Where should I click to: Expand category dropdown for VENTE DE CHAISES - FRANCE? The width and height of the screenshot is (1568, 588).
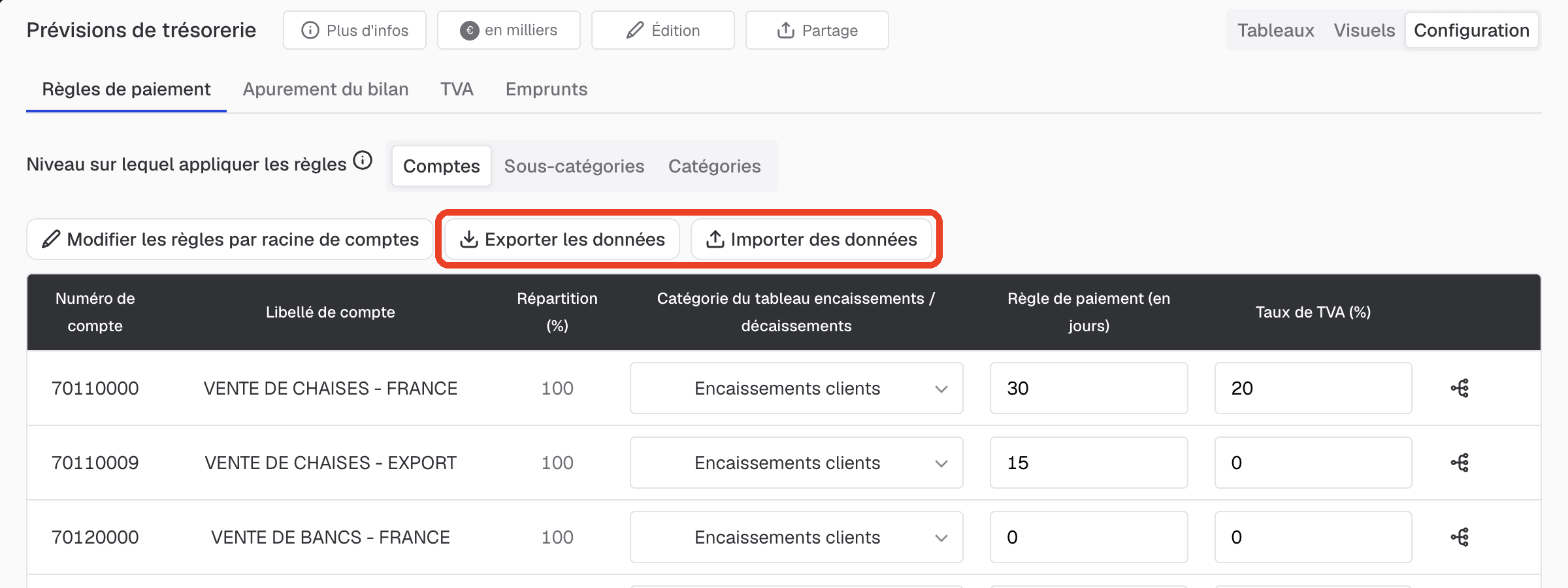point(796,388)
